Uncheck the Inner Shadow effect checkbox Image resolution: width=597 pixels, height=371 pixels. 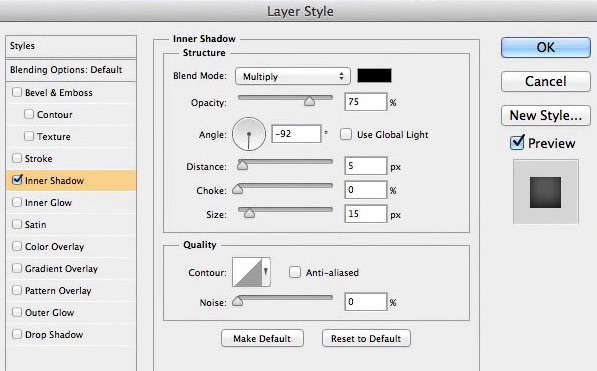click(x=17, y=180)
